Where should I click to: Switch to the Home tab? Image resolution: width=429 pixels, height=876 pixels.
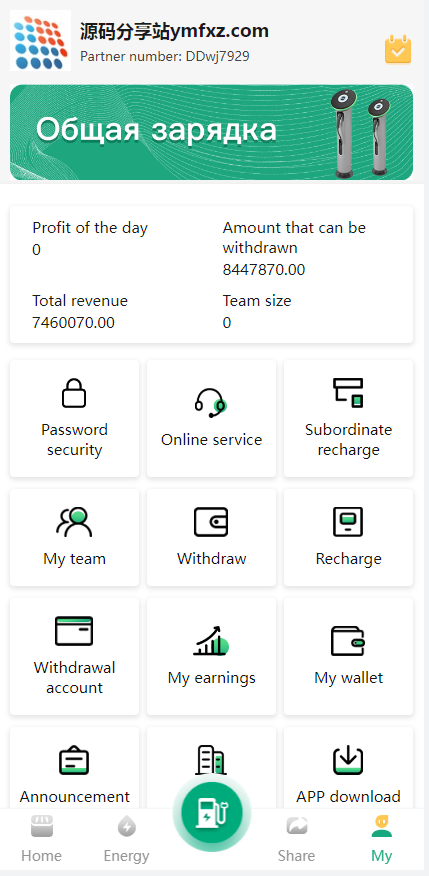coord(41,839)
